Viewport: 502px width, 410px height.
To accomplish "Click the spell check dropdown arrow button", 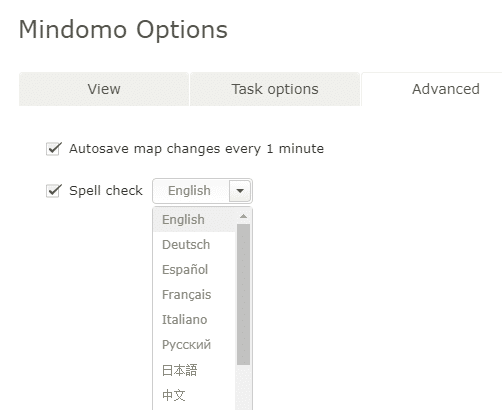I will click(x=240, y=191).
